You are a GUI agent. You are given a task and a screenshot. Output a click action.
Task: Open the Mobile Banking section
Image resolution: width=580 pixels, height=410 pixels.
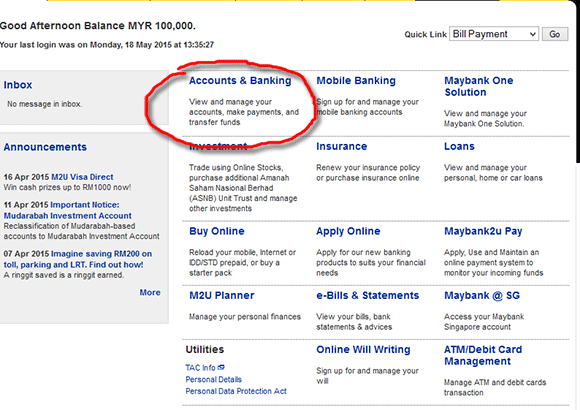(356, 81)
